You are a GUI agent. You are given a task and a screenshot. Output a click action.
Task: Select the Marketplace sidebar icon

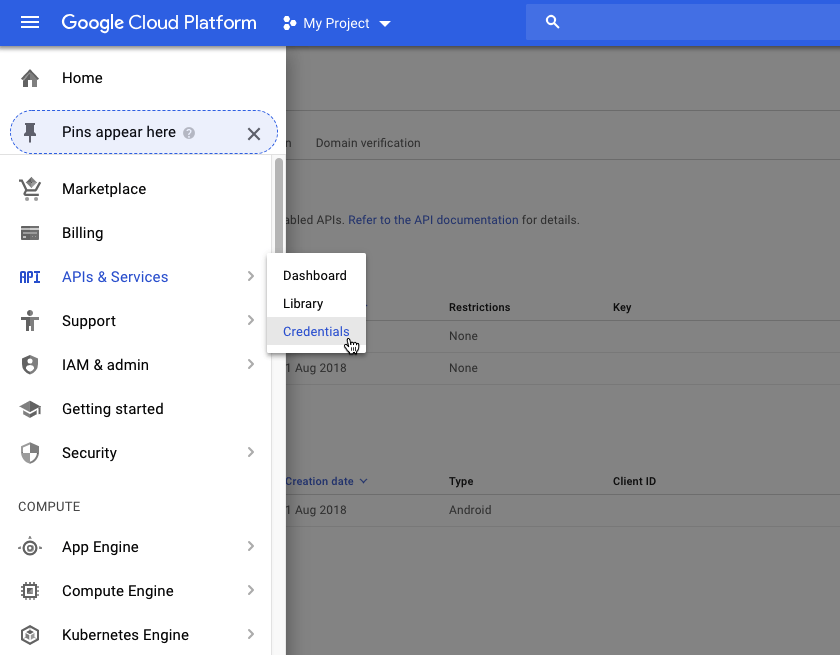click(x=29, y=188)
